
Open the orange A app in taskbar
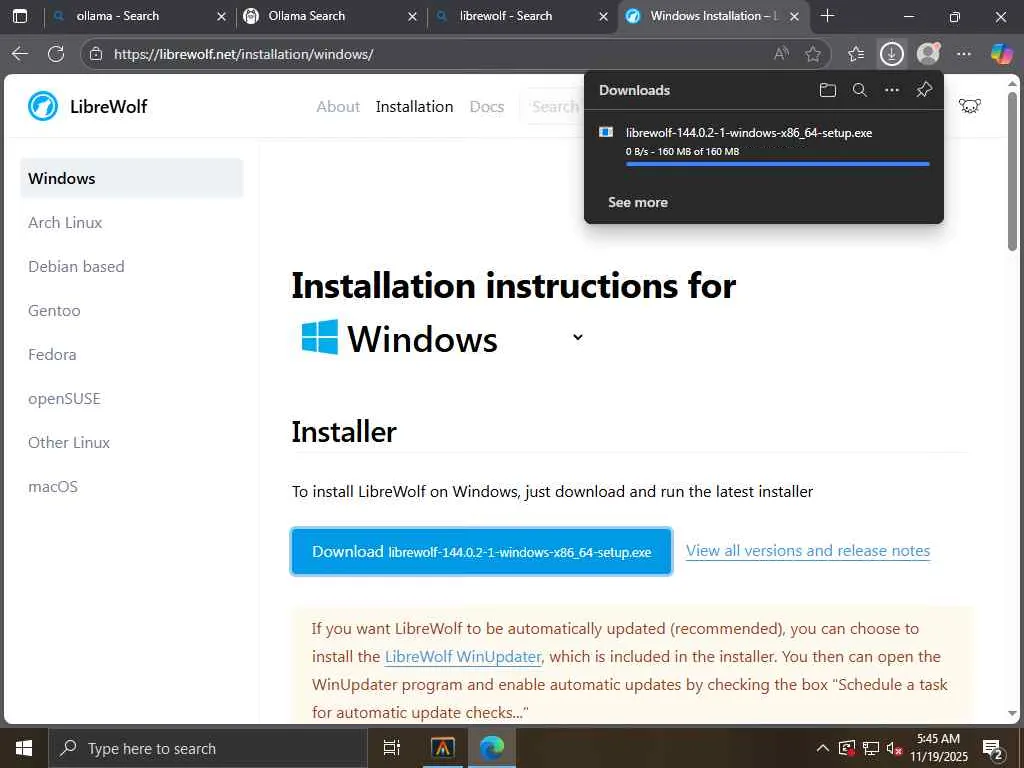442,748
